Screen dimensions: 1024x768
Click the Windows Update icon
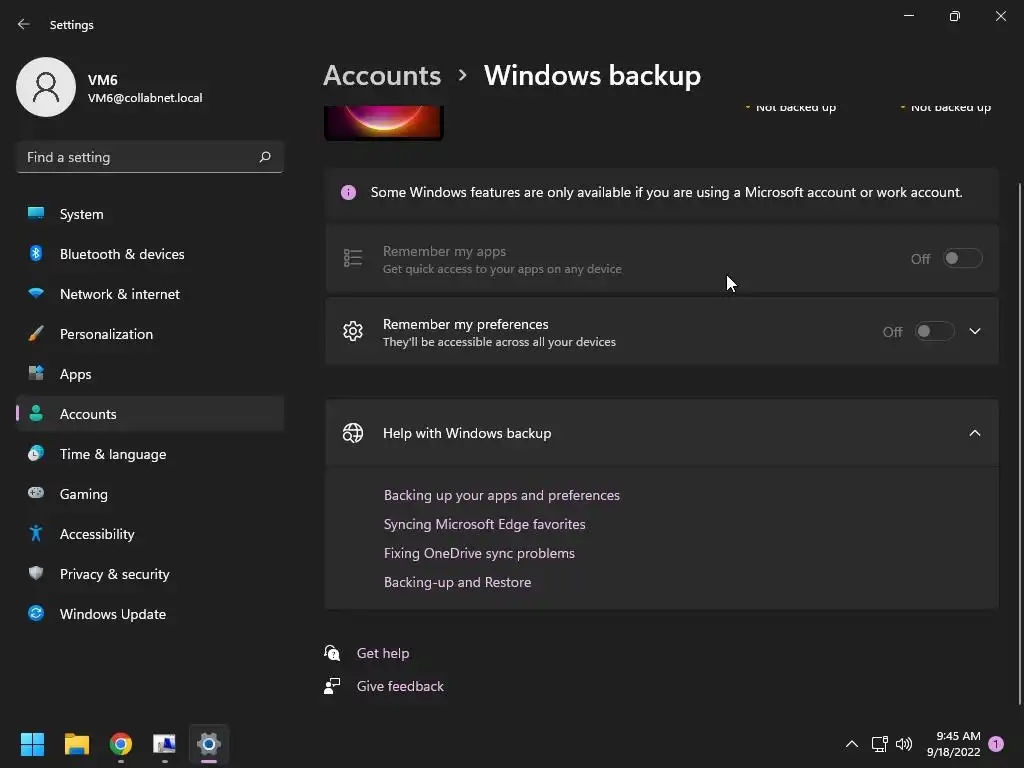click(36, 614)
